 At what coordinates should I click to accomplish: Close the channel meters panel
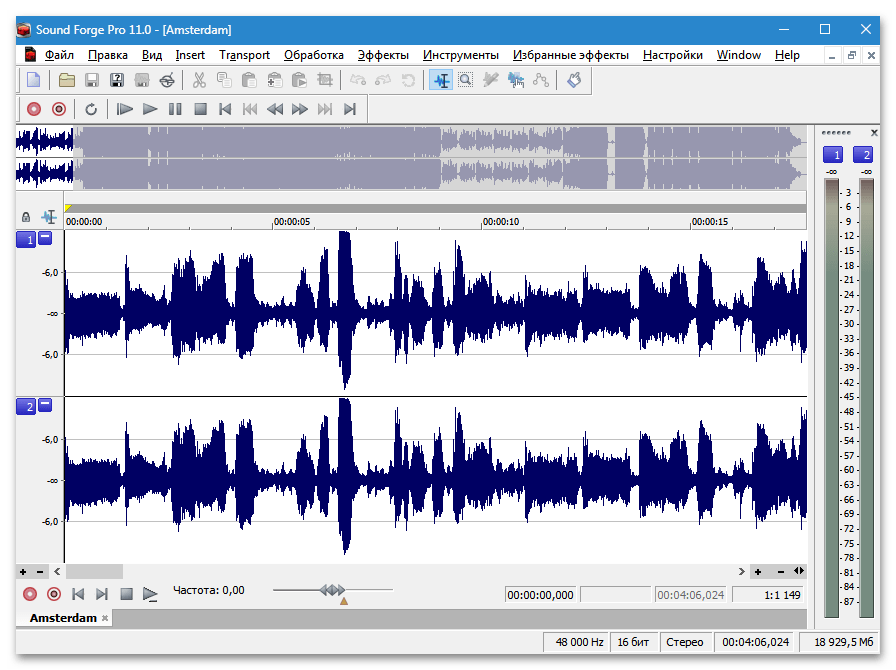point(874,133)
